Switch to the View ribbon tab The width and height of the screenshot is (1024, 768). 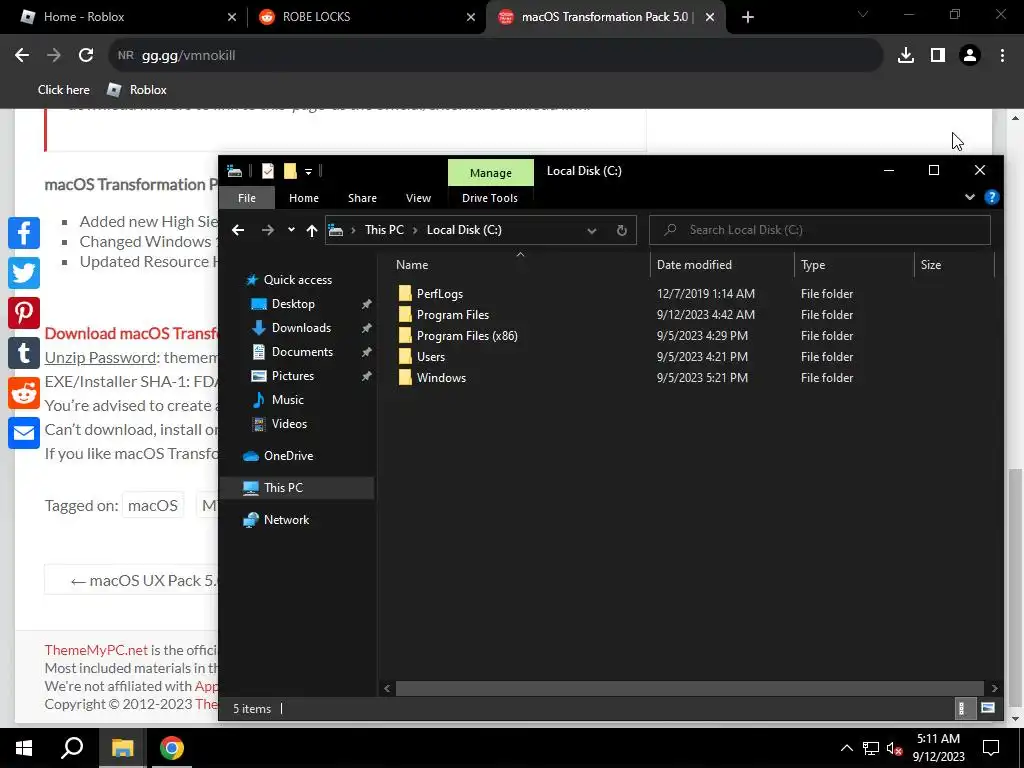pyautogui.click(x=418, y=198)
